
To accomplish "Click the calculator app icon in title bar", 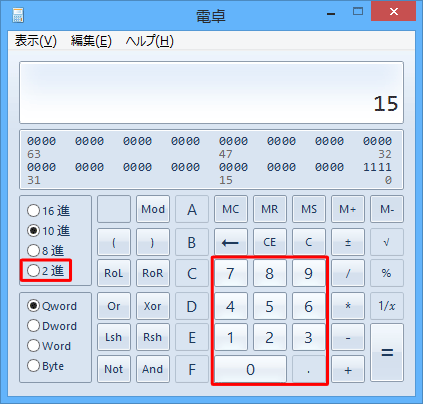I will [18, 15].
